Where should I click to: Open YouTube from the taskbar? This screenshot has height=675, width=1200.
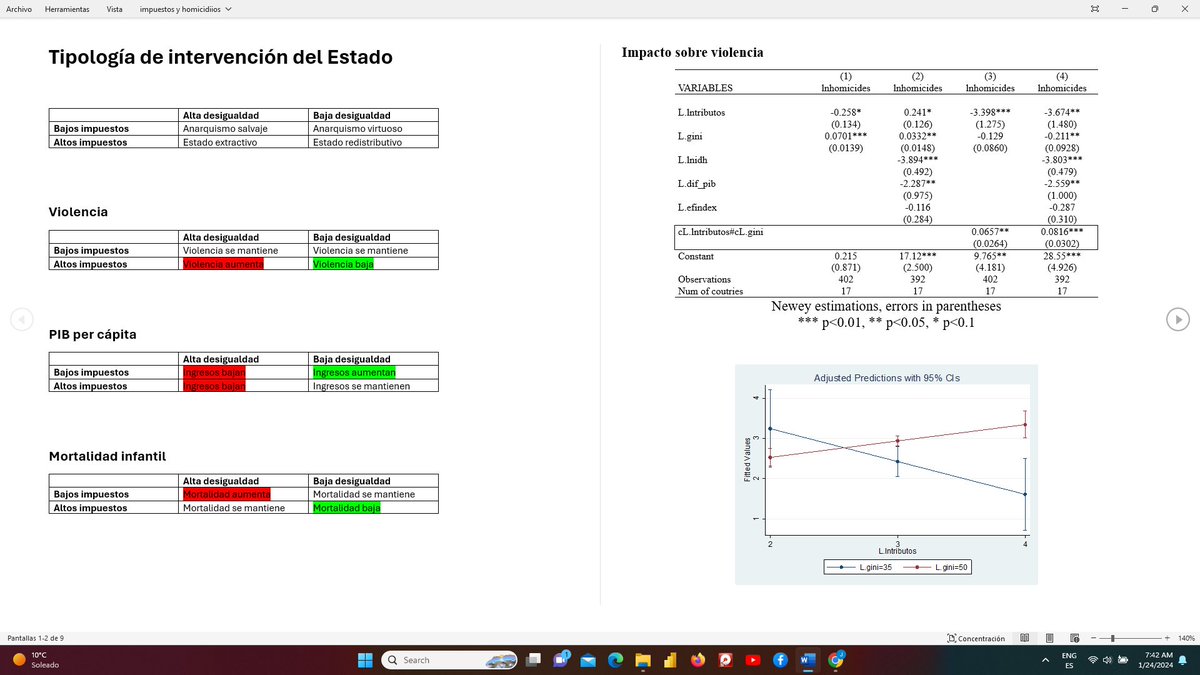click(x=752, y=660)
